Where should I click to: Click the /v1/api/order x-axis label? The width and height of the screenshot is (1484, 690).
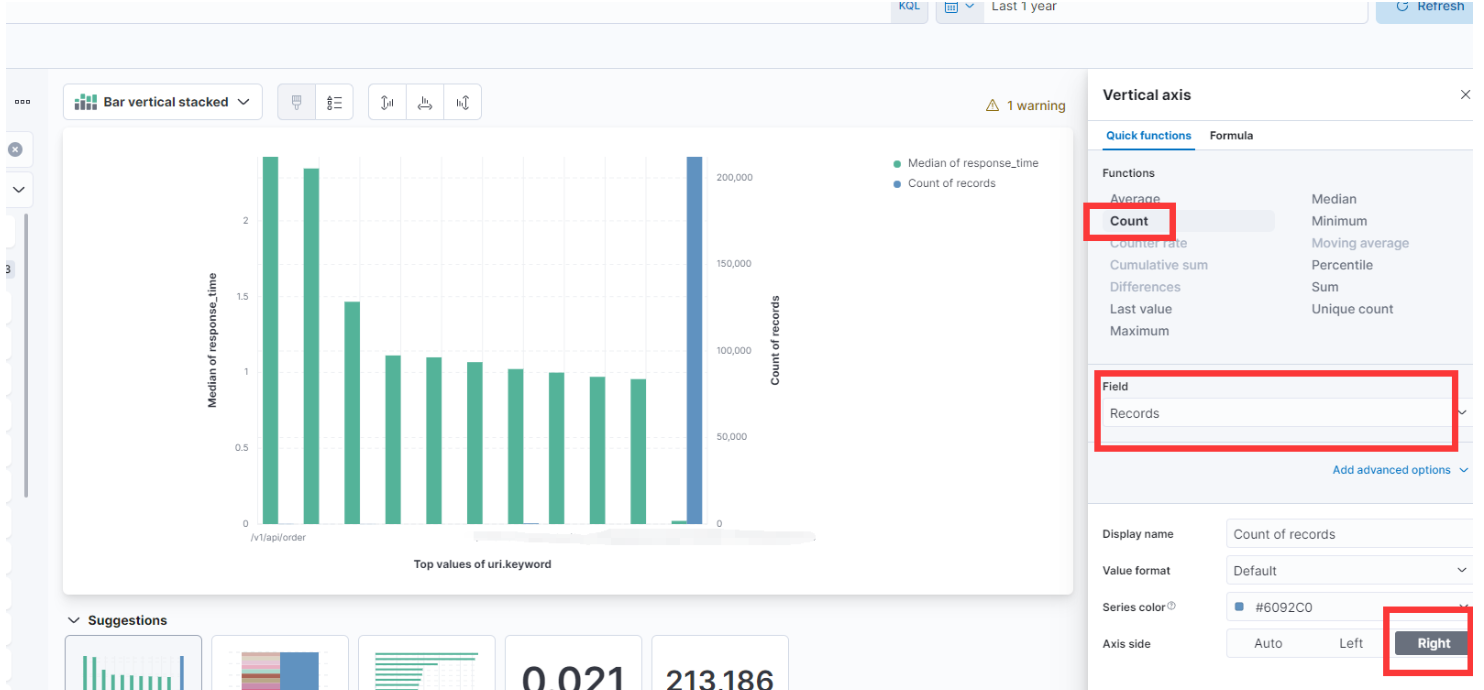click(279, 537)
